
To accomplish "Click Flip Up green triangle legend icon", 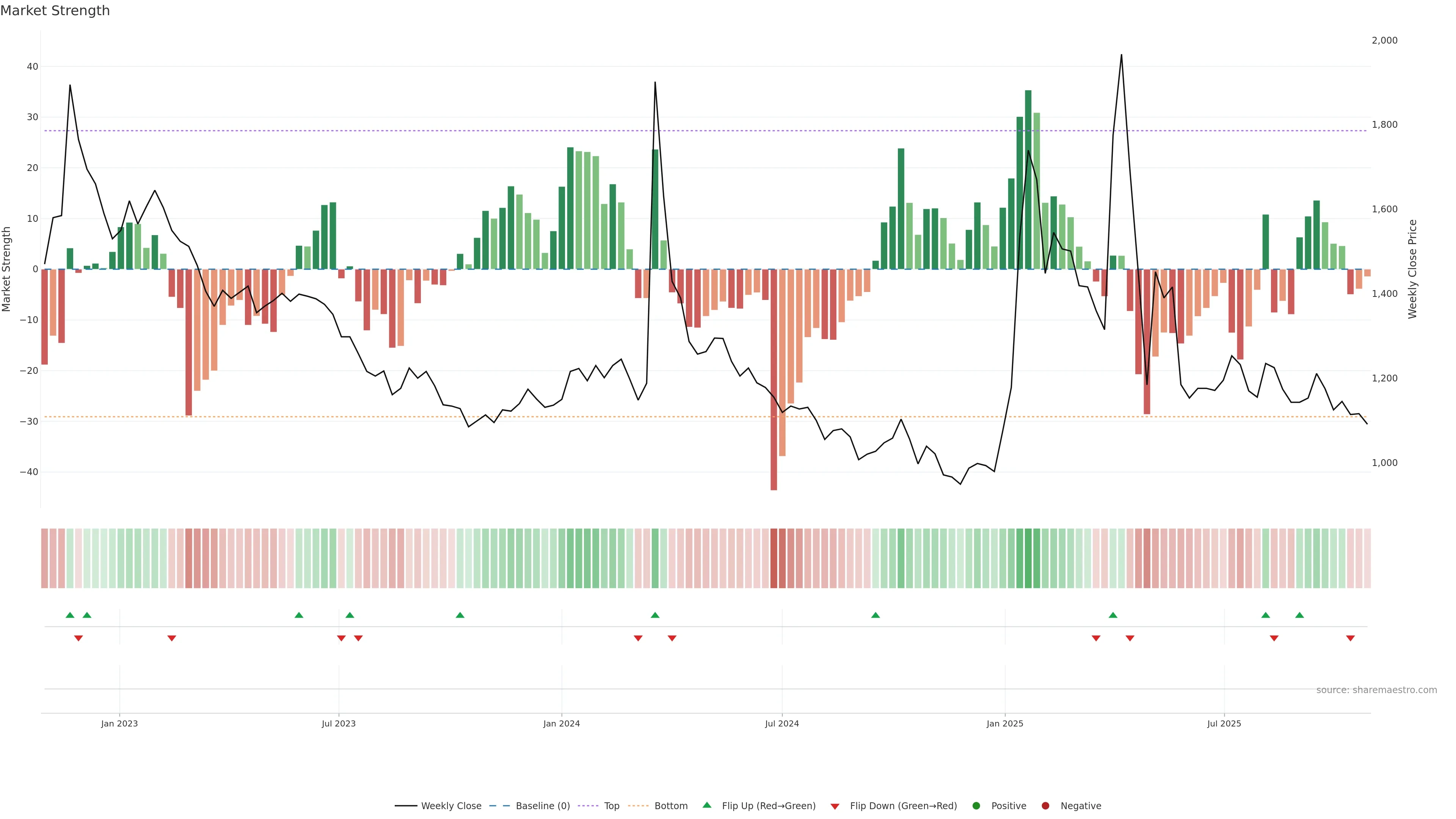I will click(x=706, y=805).
